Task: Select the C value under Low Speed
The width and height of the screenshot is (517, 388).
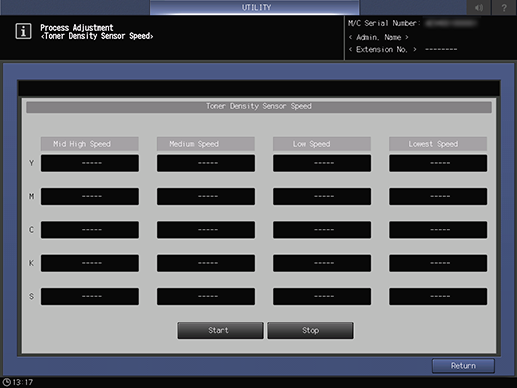Action: (x=322, y=230)
